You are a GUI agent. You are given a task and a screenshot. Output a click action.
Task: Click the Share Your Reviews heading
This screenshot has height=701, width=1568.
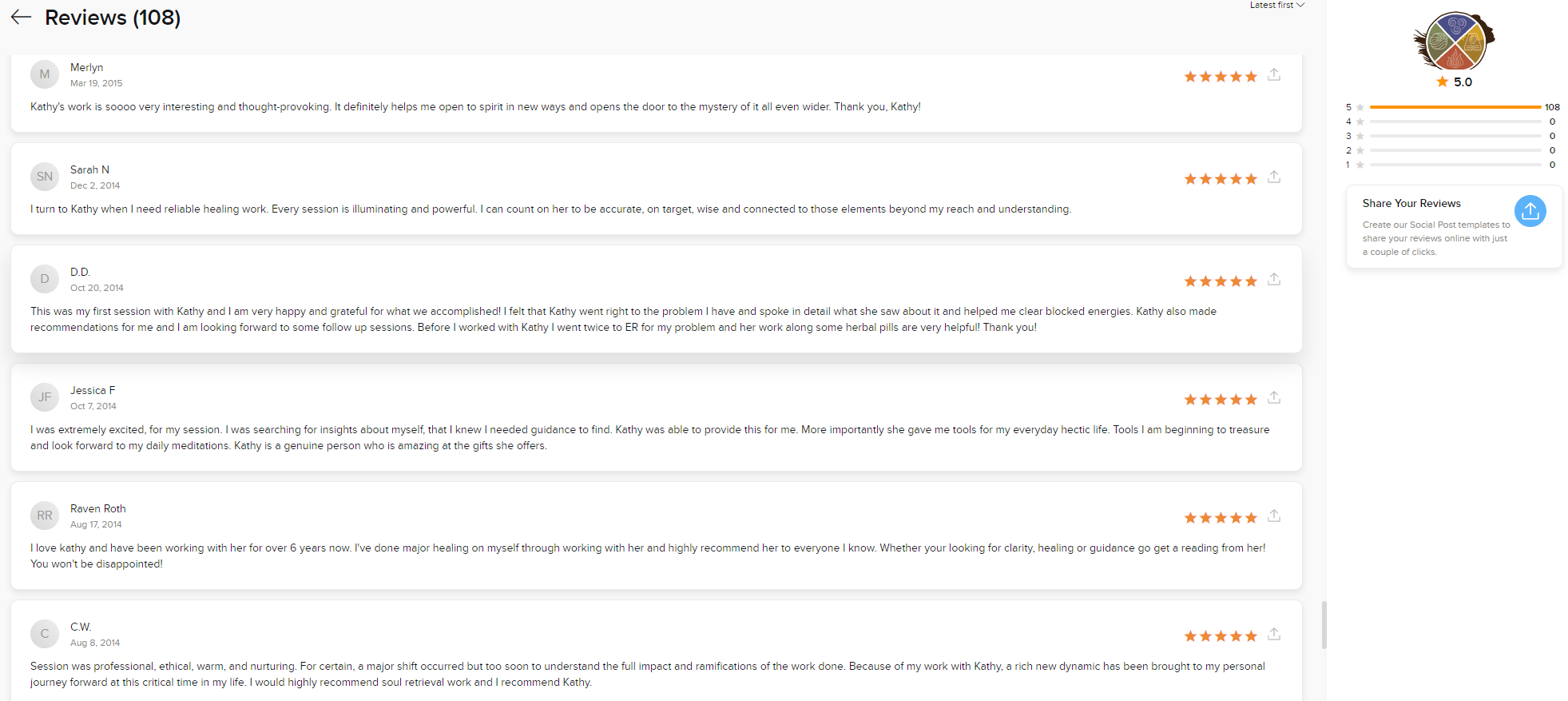click(1411, 203)
